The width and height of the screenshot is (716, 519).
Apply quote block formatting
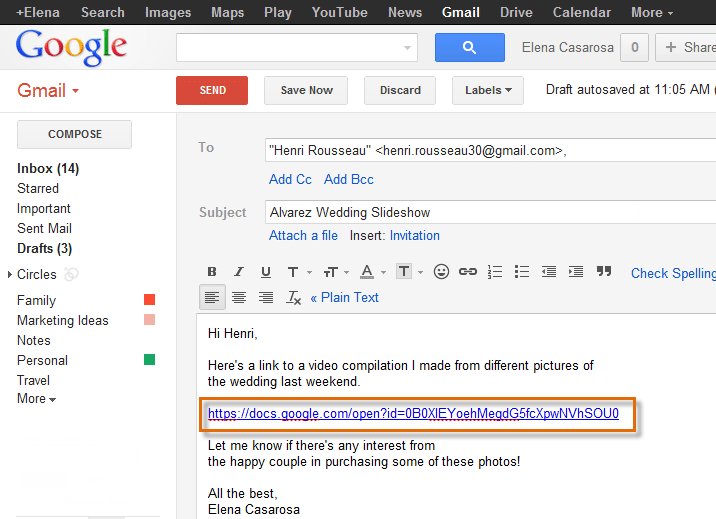[x=604, y=272]
